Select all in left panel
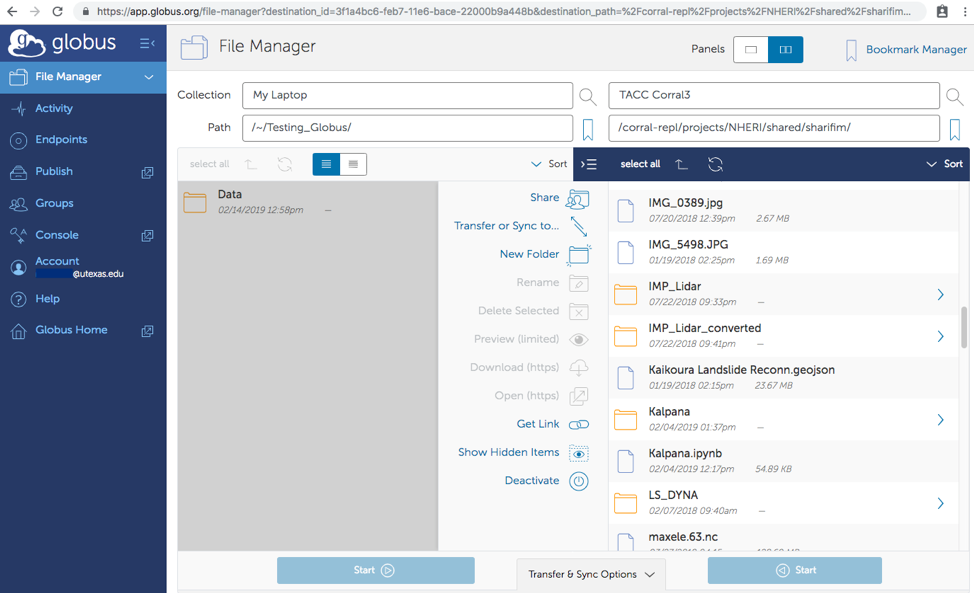 209,164
